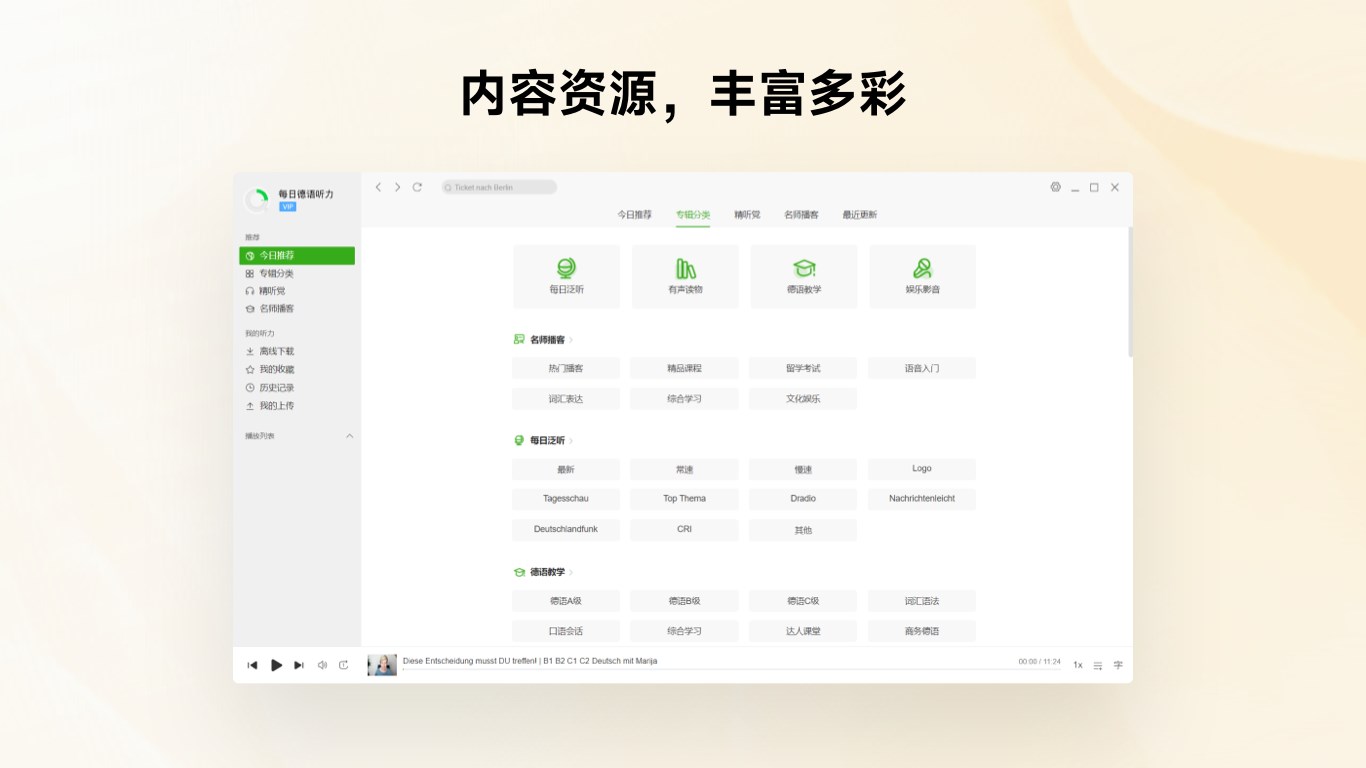Select the 留学考试 tag
Screen dimensions: 1366x768
[803, 369]
